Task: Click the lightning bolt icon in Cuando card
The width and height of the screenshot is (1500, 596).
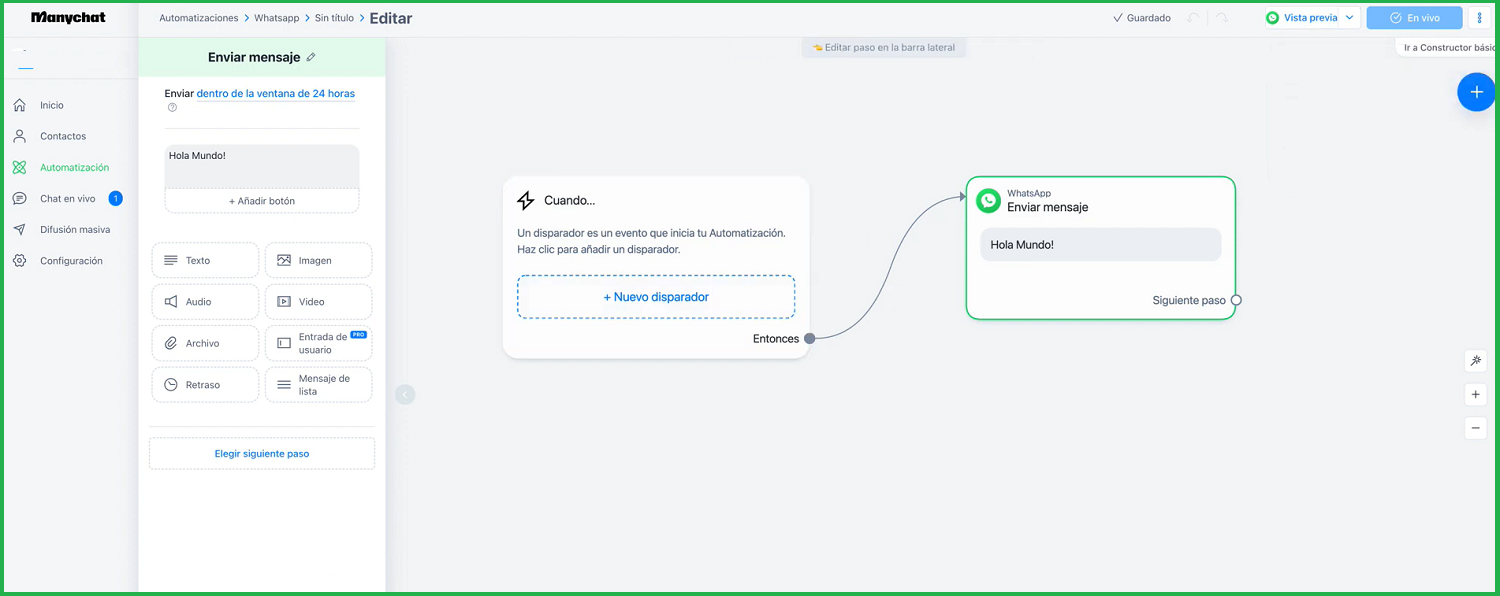Action: point(526,201)
